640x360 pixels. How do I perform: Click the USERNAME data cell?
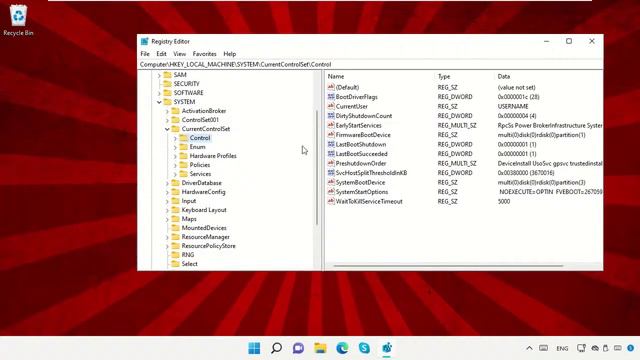513,106
